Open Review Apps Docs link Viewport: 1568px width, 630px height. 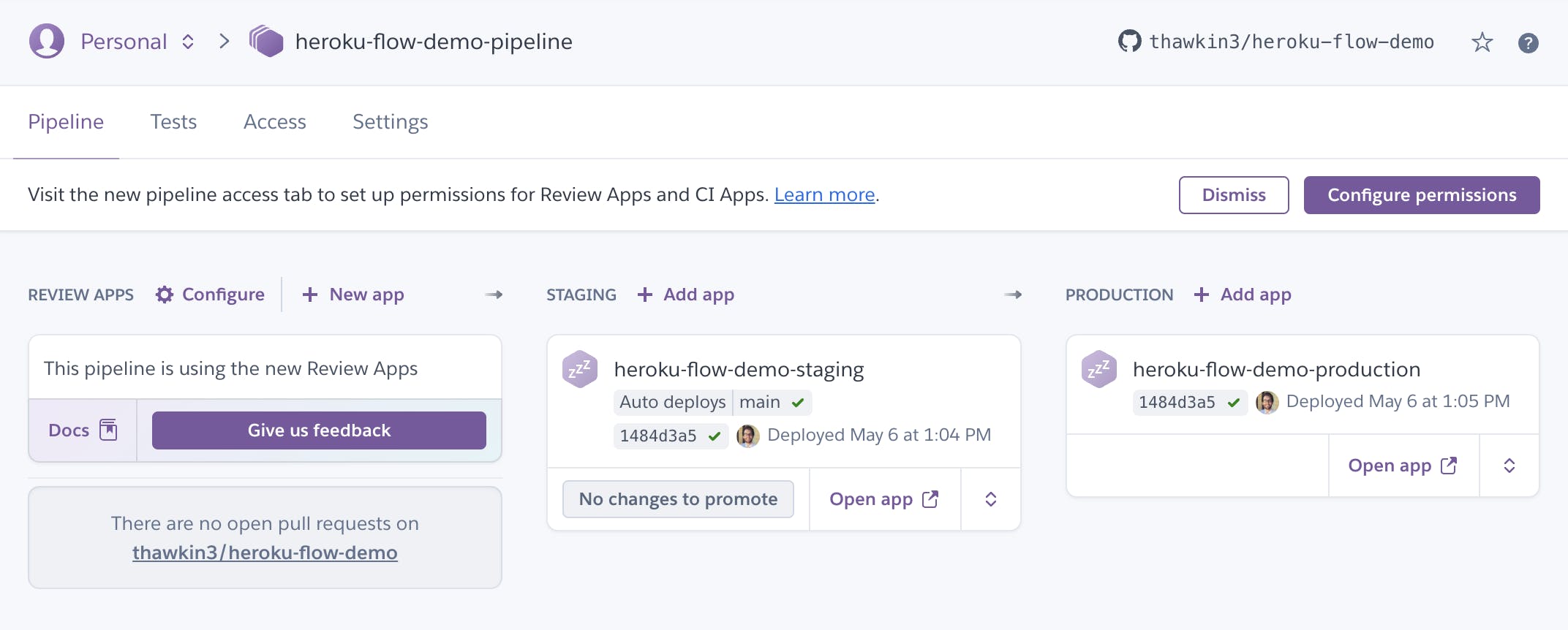[x=83, y=430]
